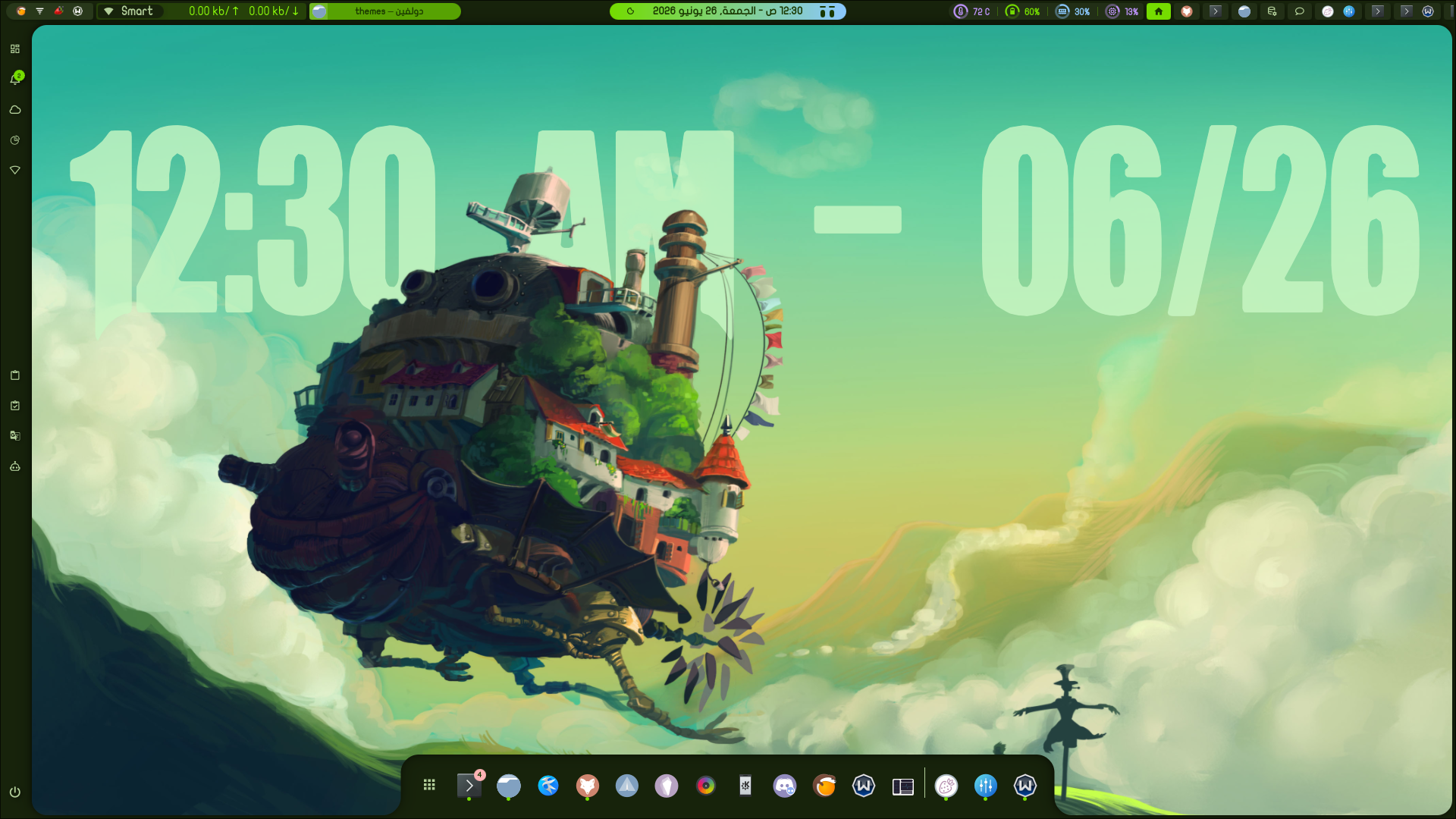Launch the Obsidian purple crystal dock icon
This screenshot has width=1456, height=819.
point(667,786)
